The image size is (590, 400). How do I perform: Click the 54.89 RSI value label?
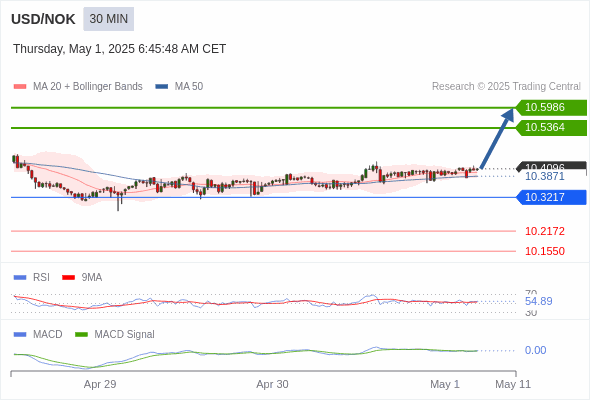[x=538, y=301]
